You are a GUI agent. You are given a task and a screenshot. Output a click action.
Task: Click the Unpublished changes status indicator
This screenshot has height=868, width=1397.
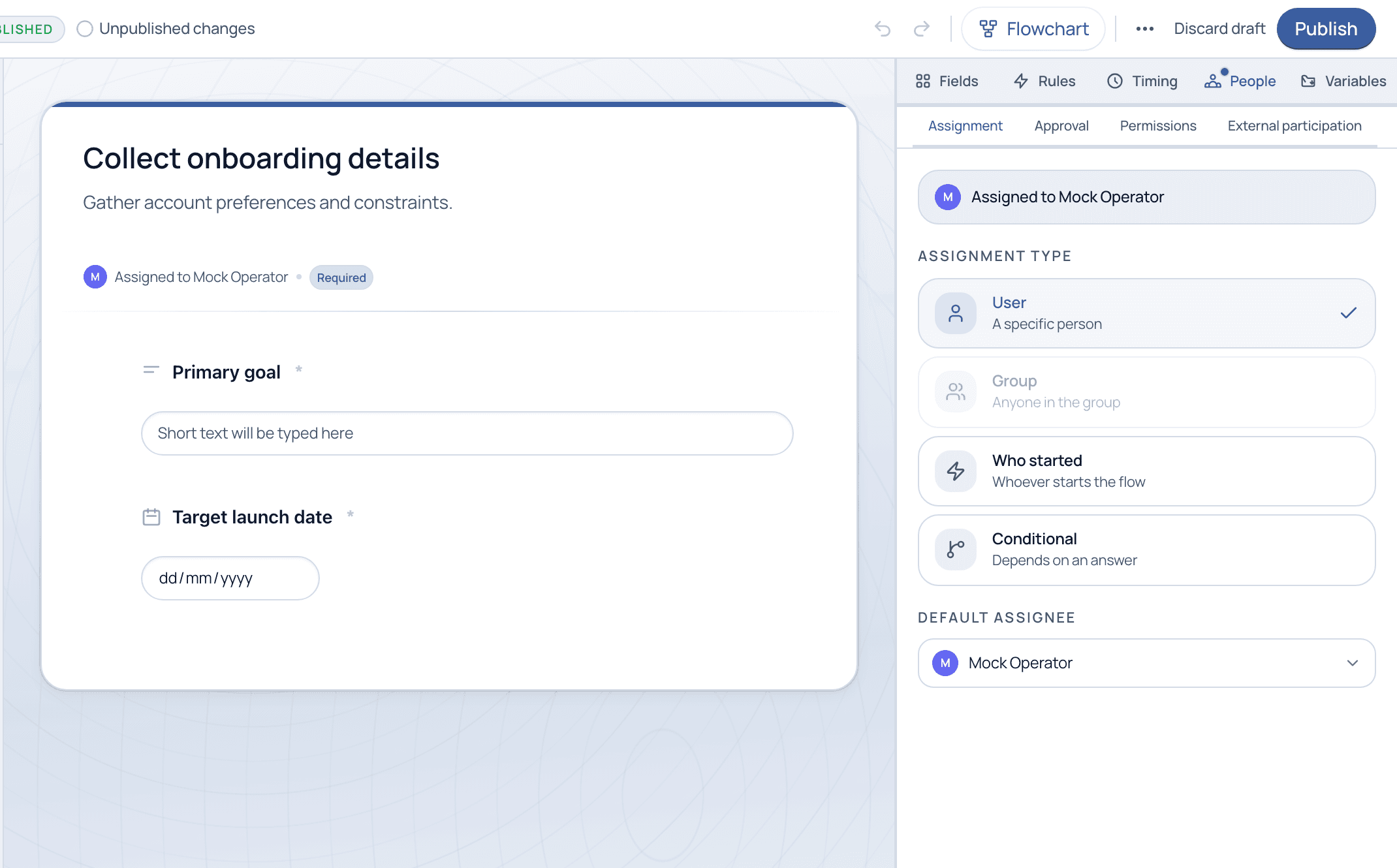pos(166,29)
